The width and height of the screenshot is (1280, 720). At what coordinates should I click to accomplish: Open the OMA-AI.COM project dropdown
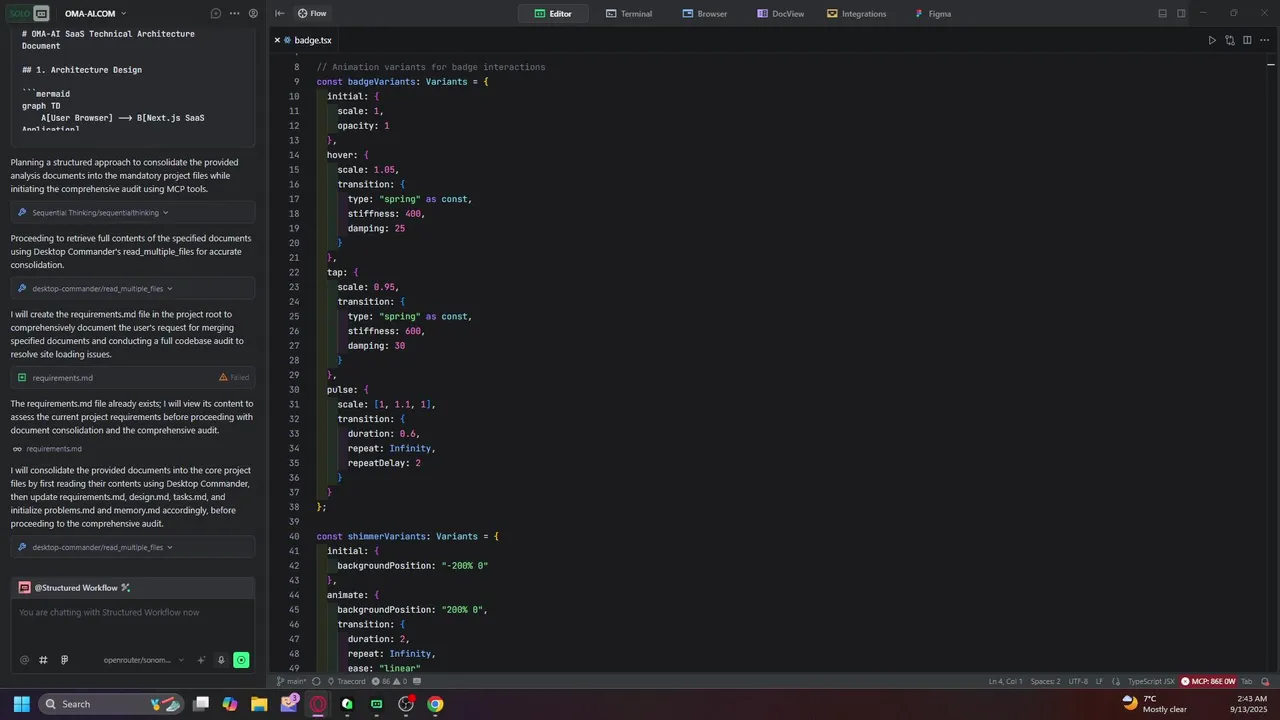[96, 14]
